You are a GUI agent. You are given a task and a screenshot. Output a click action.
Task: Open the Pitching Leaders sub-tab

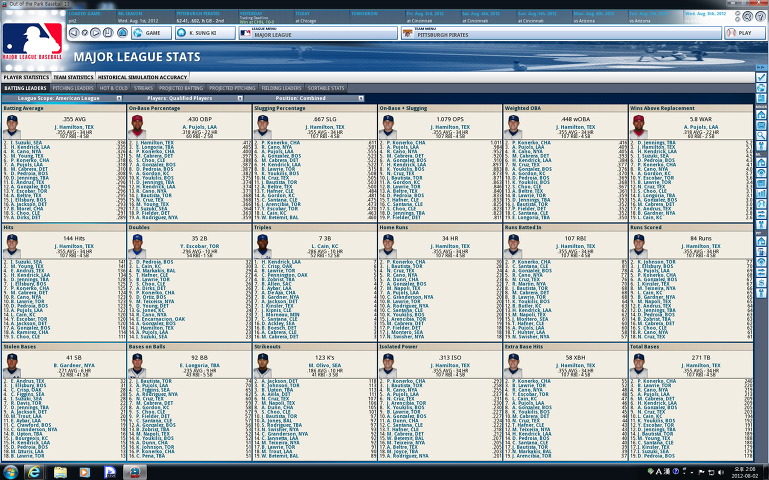(x=73, y=88)
